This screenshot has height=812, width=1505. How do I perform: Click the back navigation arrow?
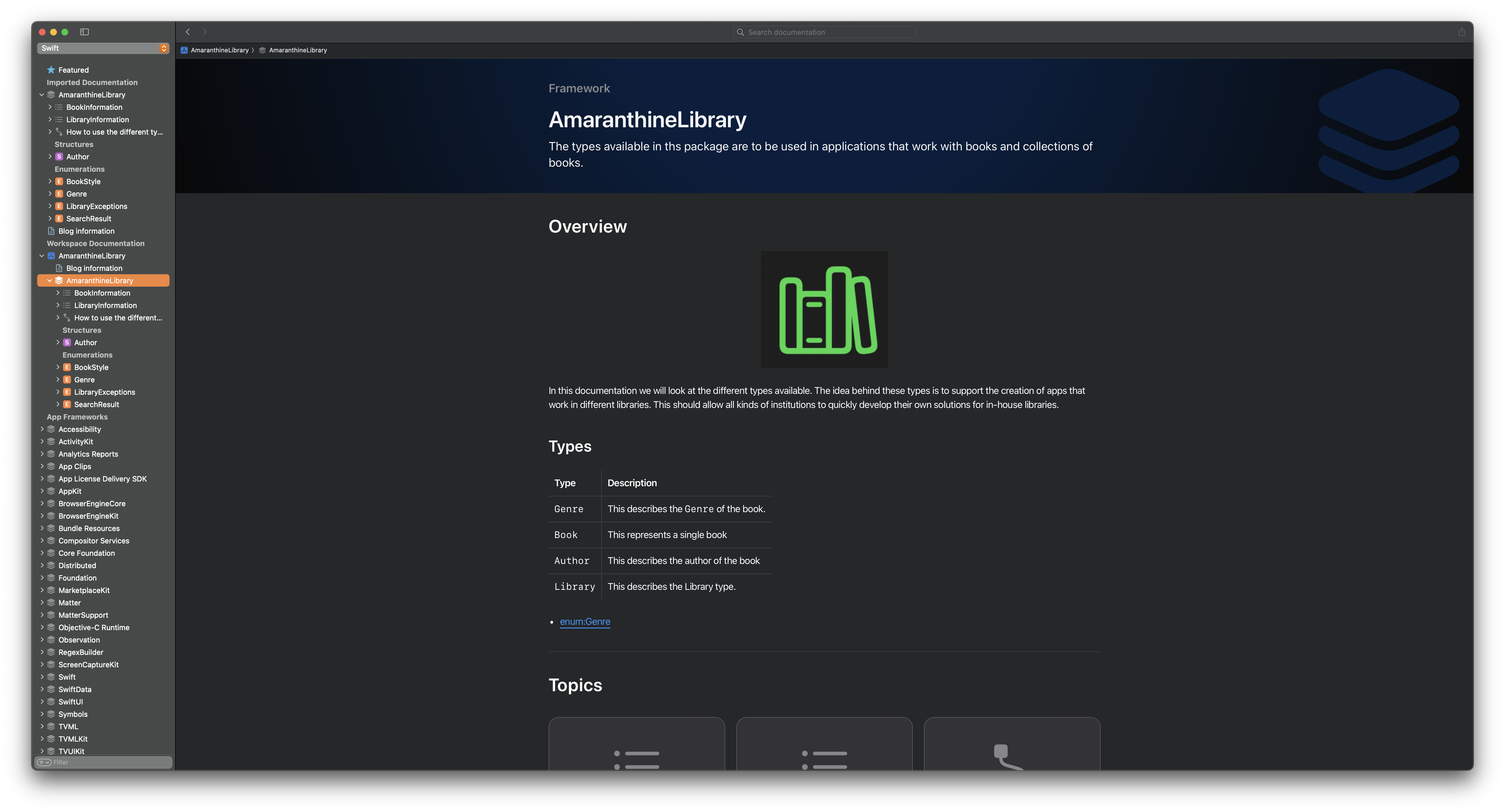point(188,32)
